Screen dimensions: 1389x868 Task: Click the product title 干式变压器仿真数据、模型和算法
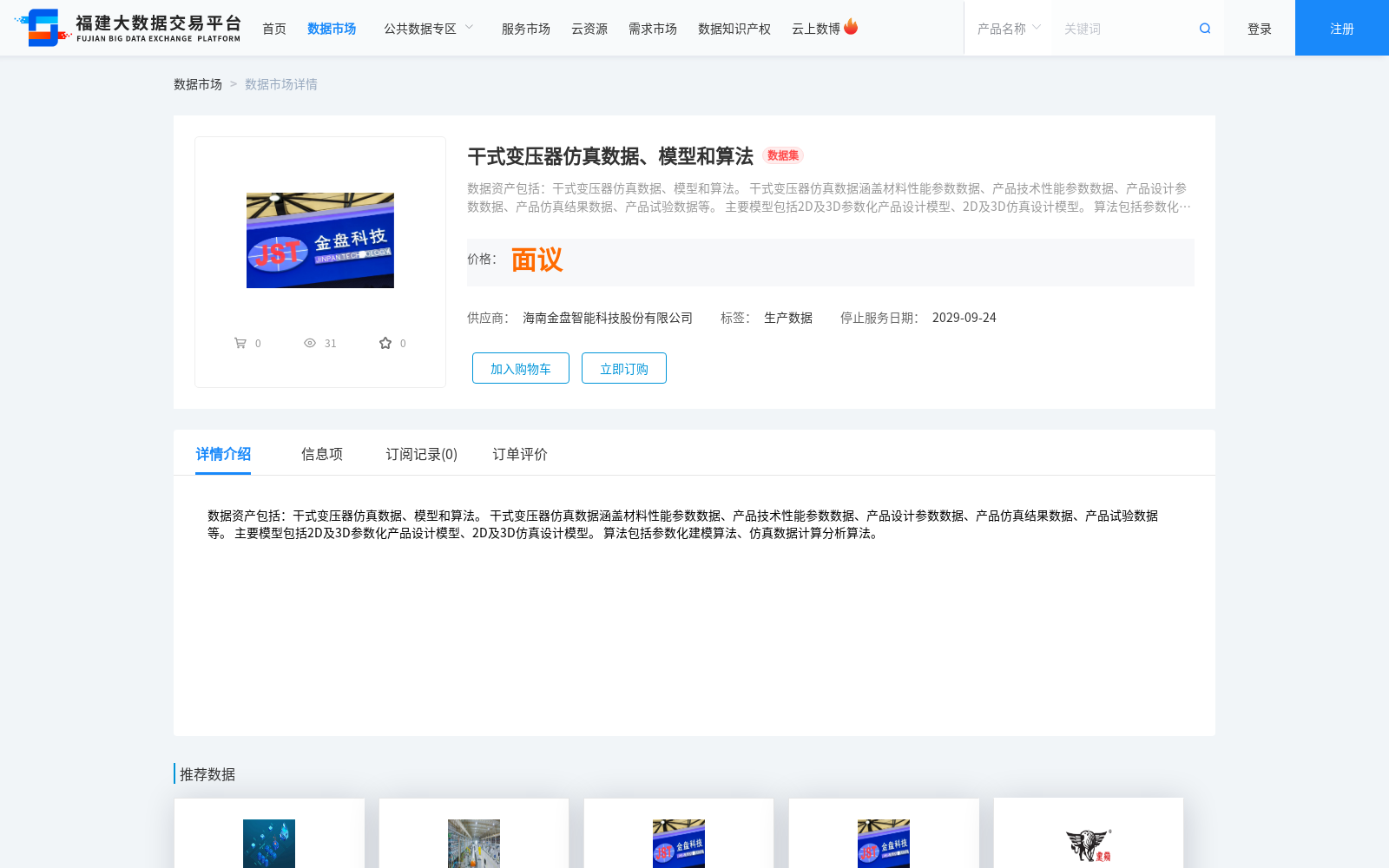coord(610,156)
